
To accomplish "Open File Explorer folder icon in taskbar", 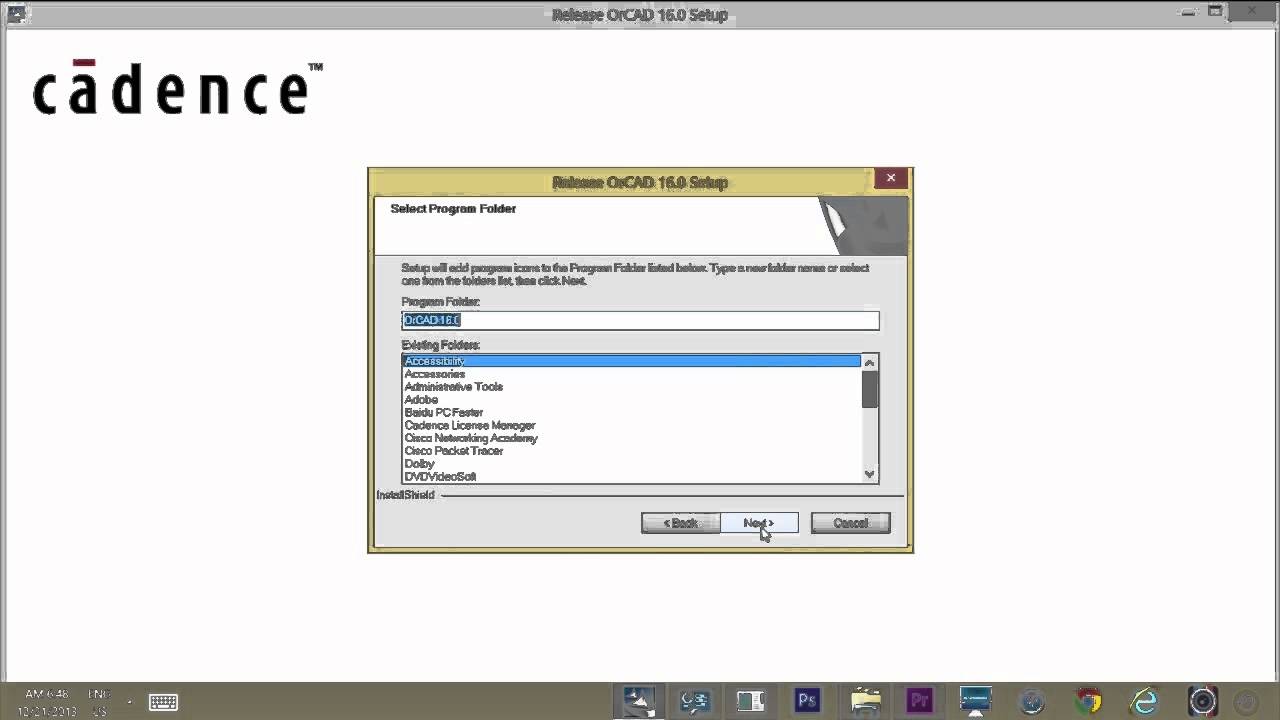I will tap(865, 701).
